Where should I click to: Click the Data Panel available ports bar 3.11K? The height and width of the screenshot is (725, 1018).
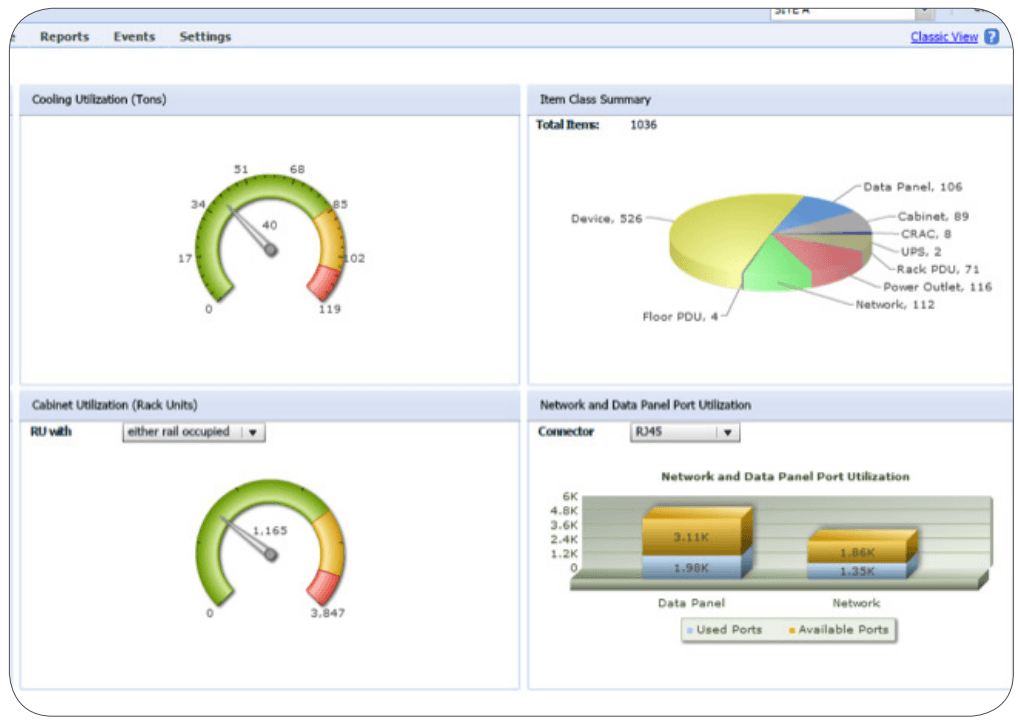691,537
